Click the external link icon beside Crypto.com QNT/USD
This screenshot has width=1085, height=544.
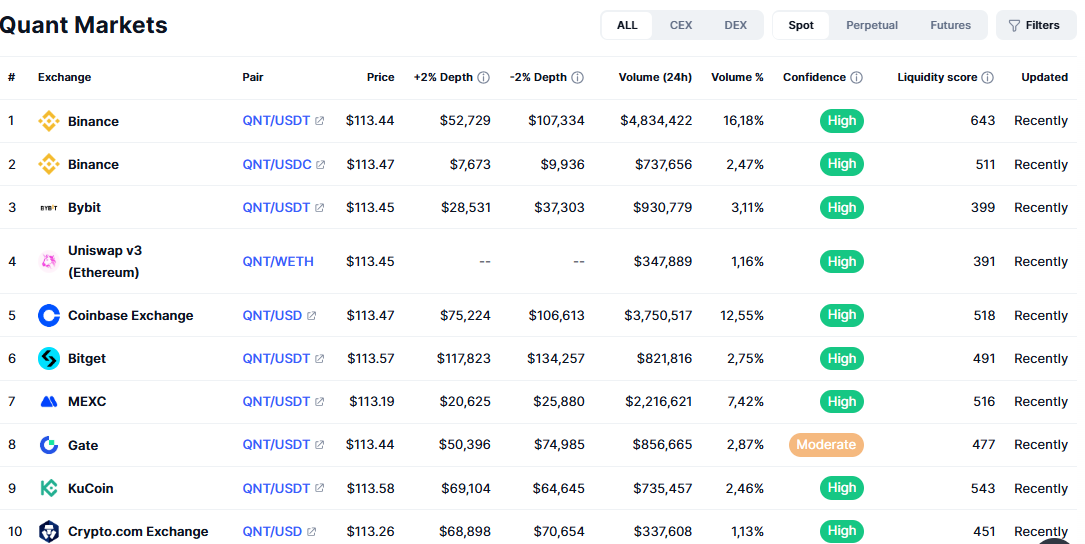coord(311,532)
